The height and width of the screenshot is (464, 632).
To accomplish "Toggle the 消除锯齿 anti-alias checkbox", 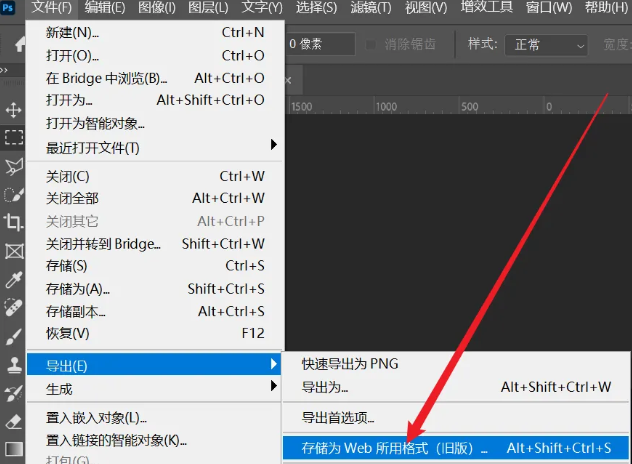I will tap(370, 44).
